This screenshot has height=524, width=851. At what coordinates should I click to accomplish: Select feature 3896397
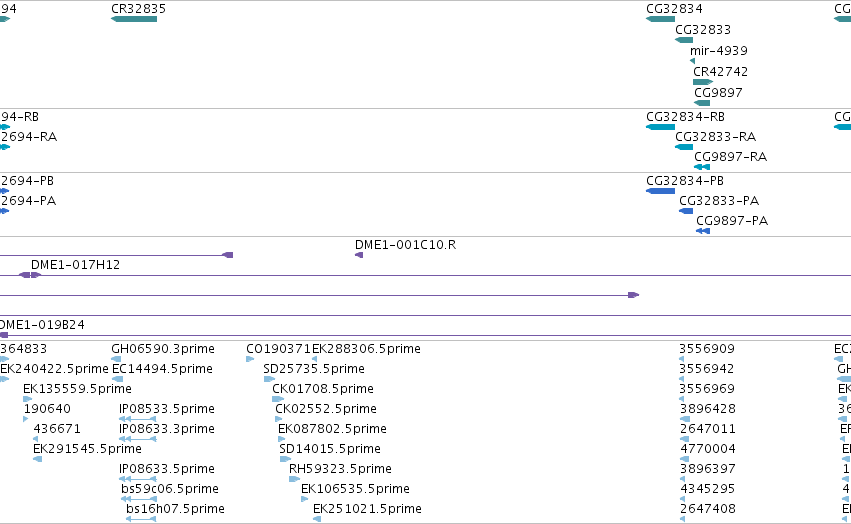coord(682,479)
